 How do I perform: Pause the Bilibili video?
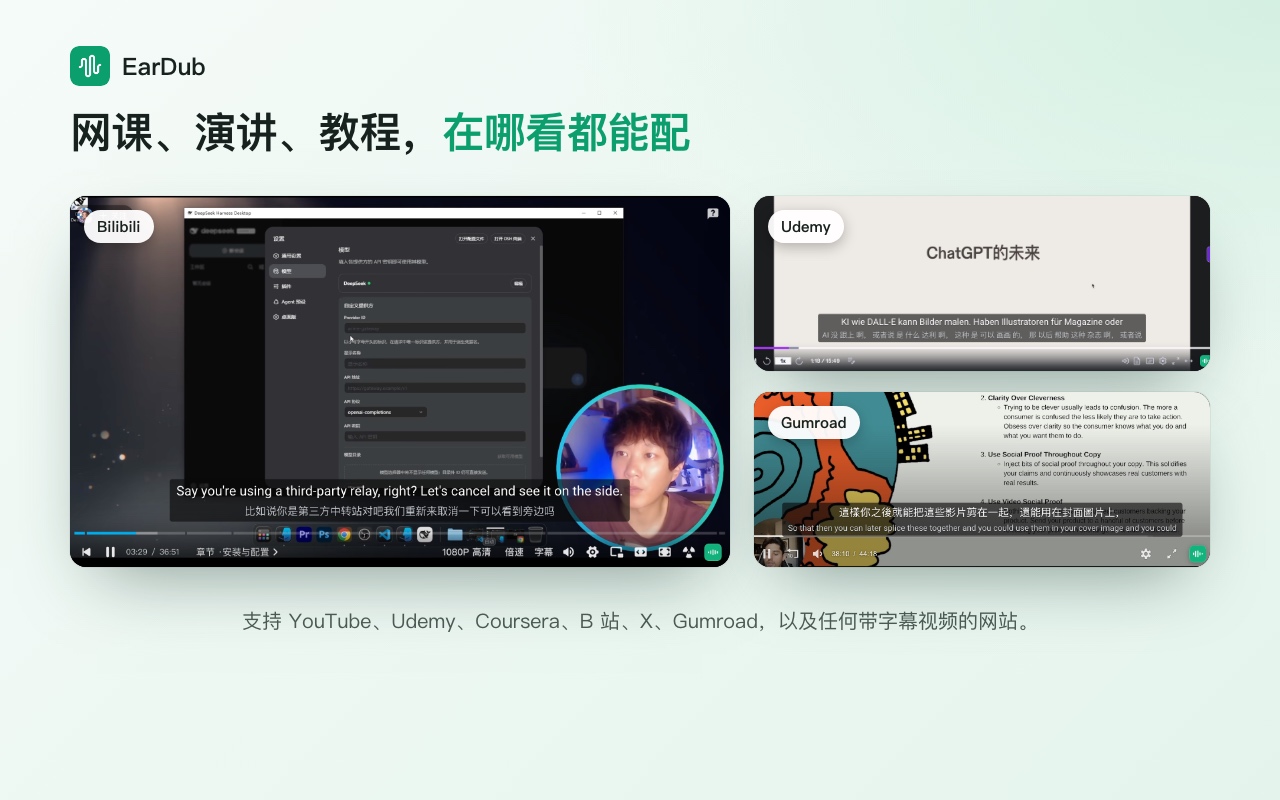point(110,552)
